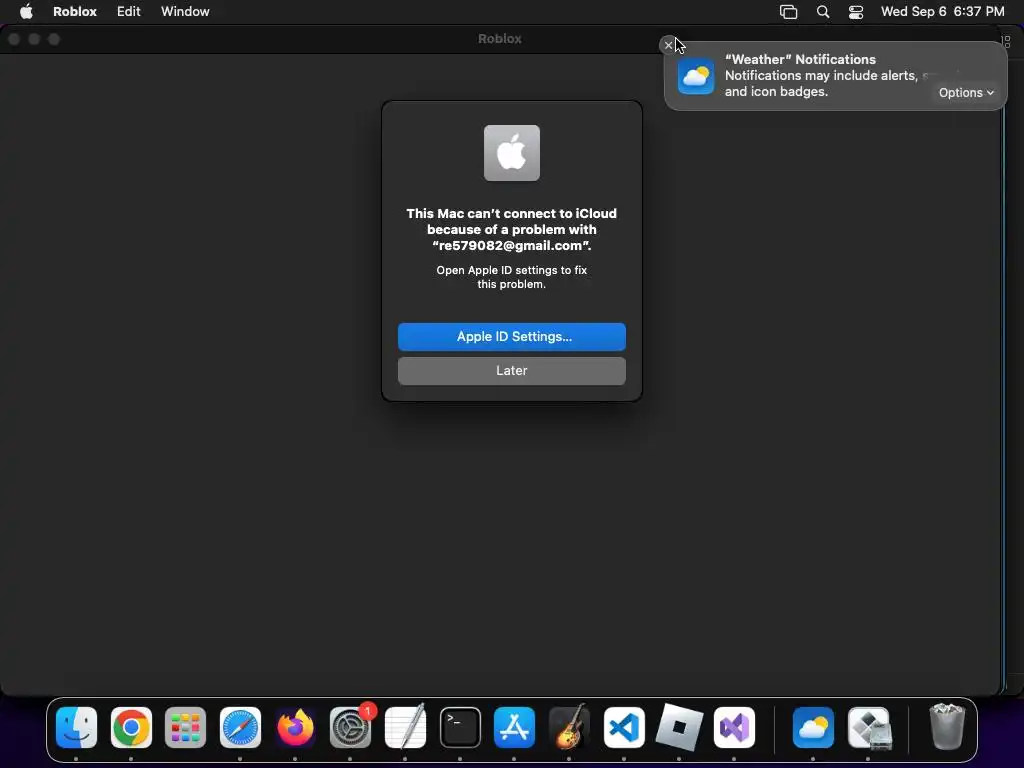The width and height of the screenshot is (1024, 768).
Task: Zoom the Roblox window with green button
Action: [54, 39]
